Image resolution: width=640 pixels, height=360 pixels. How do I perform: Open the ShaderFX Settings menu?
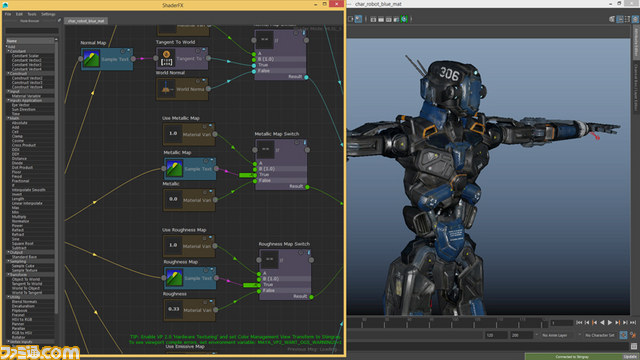pyautogui.click(x=48, y=14)
